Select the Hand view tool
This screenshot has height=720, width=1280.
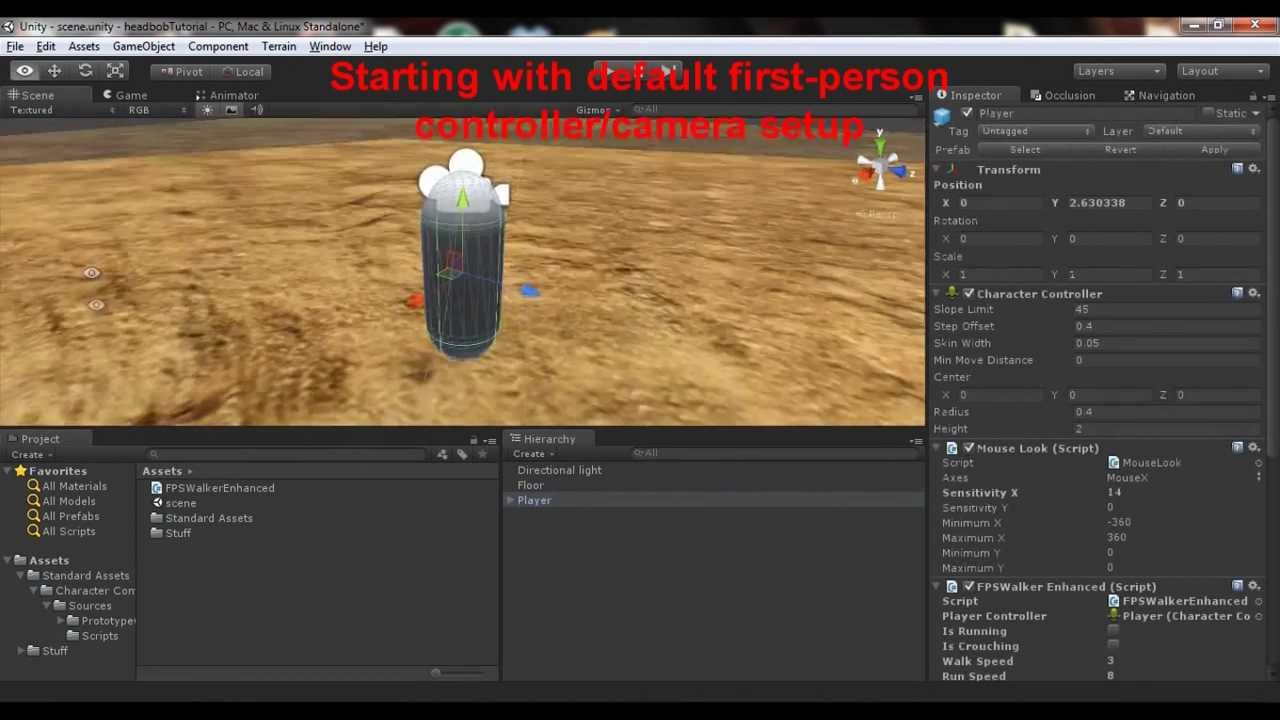24,71
